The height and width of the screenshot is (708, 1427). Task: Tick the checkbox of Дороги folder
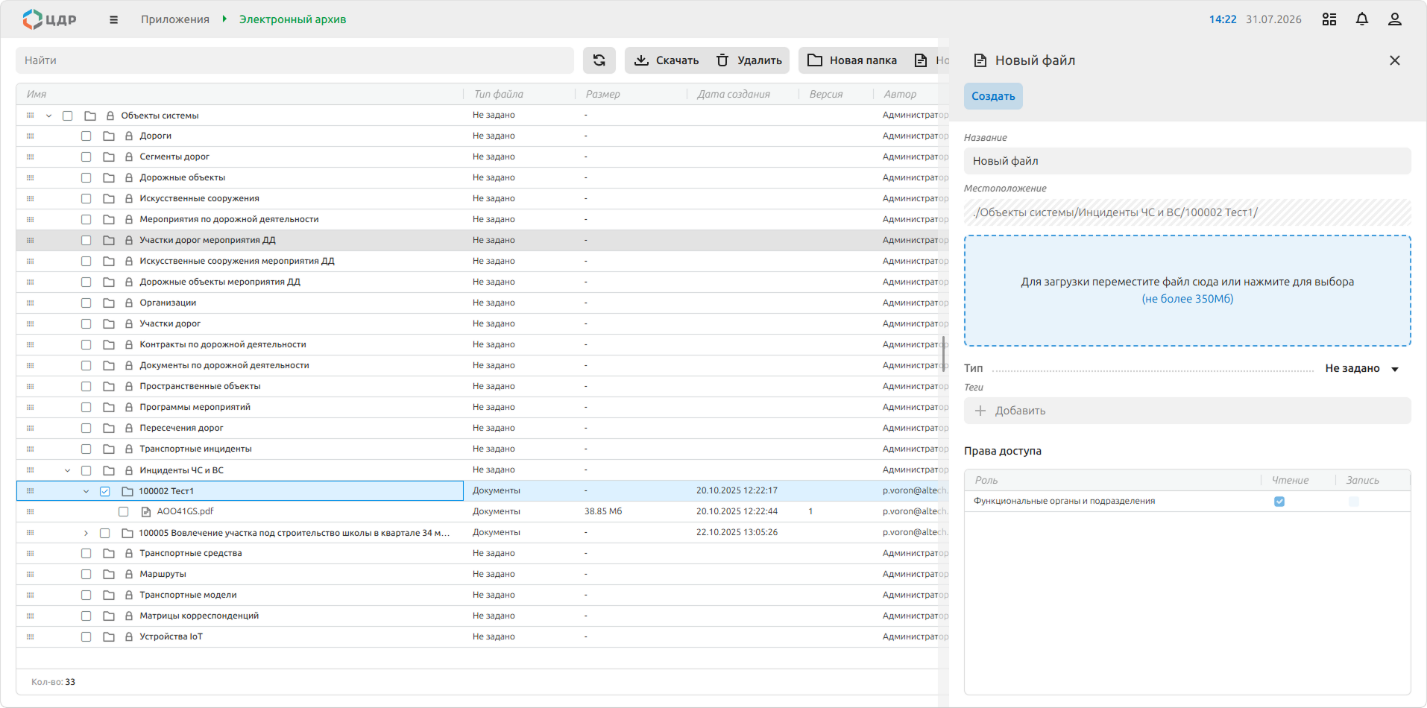point(86,136)
